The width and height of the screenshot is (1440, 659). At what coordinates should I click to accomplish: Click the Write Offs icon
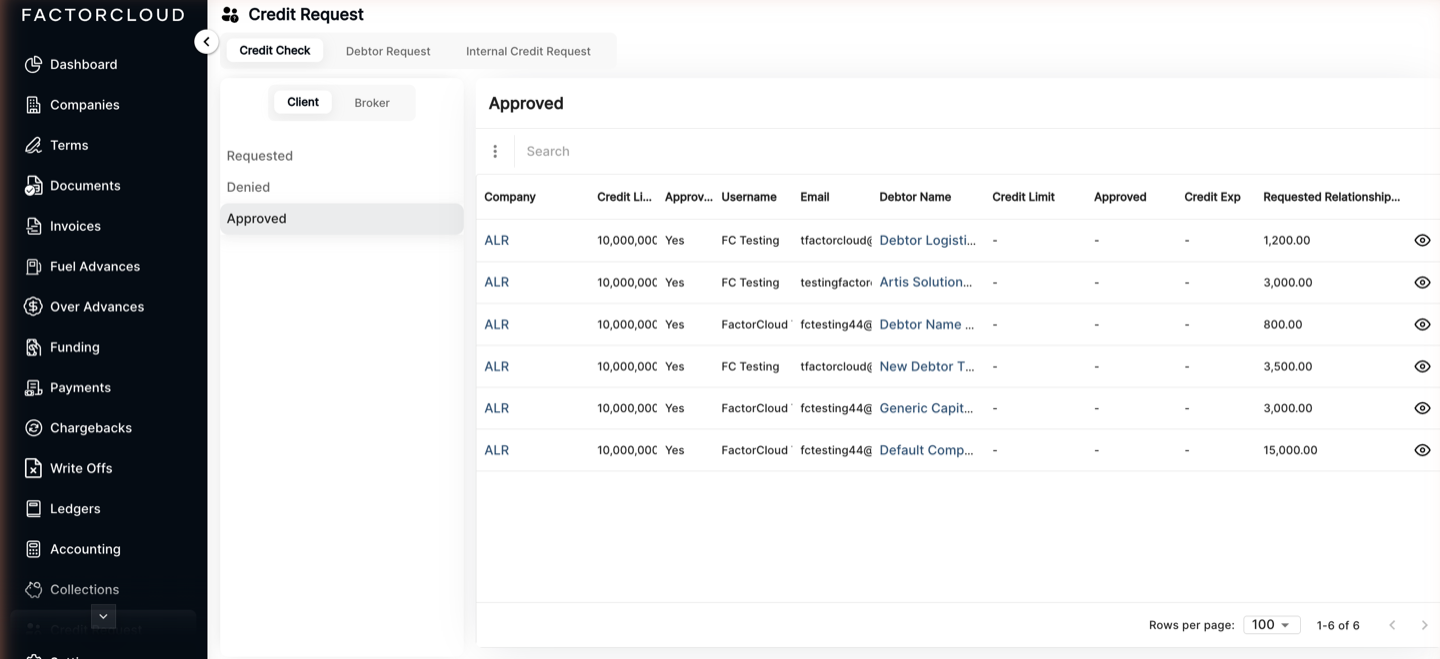[x=33, y=468]
